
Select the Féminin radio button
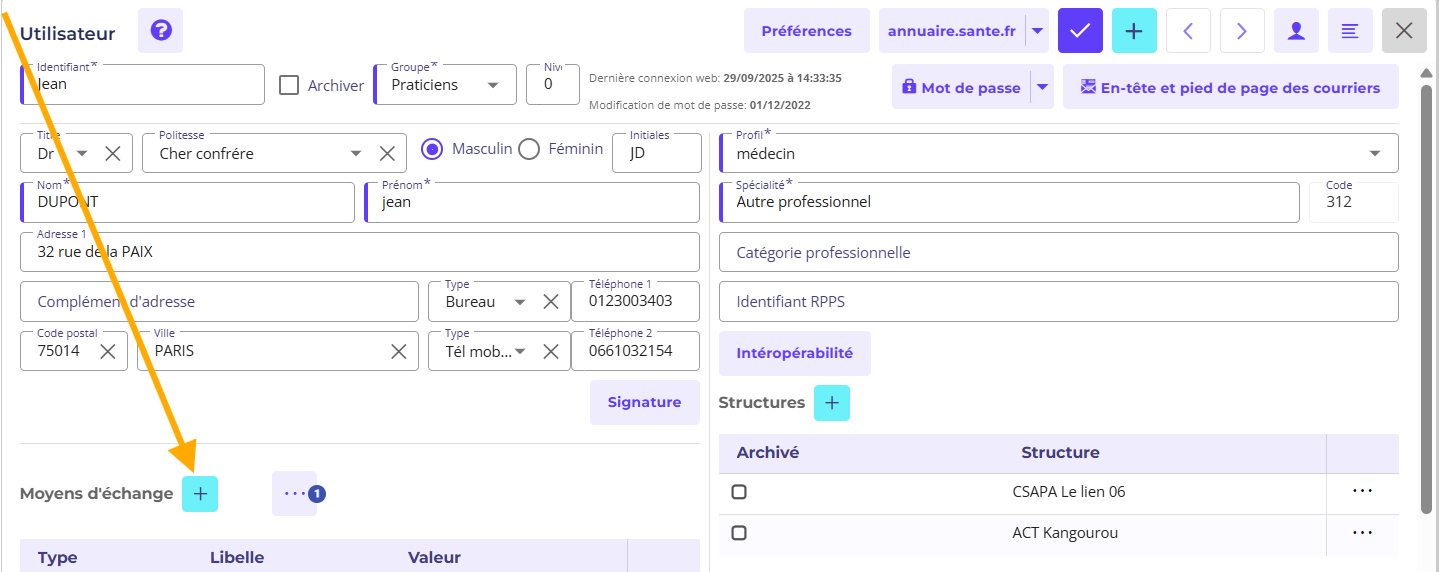click(x=530, y=149)
